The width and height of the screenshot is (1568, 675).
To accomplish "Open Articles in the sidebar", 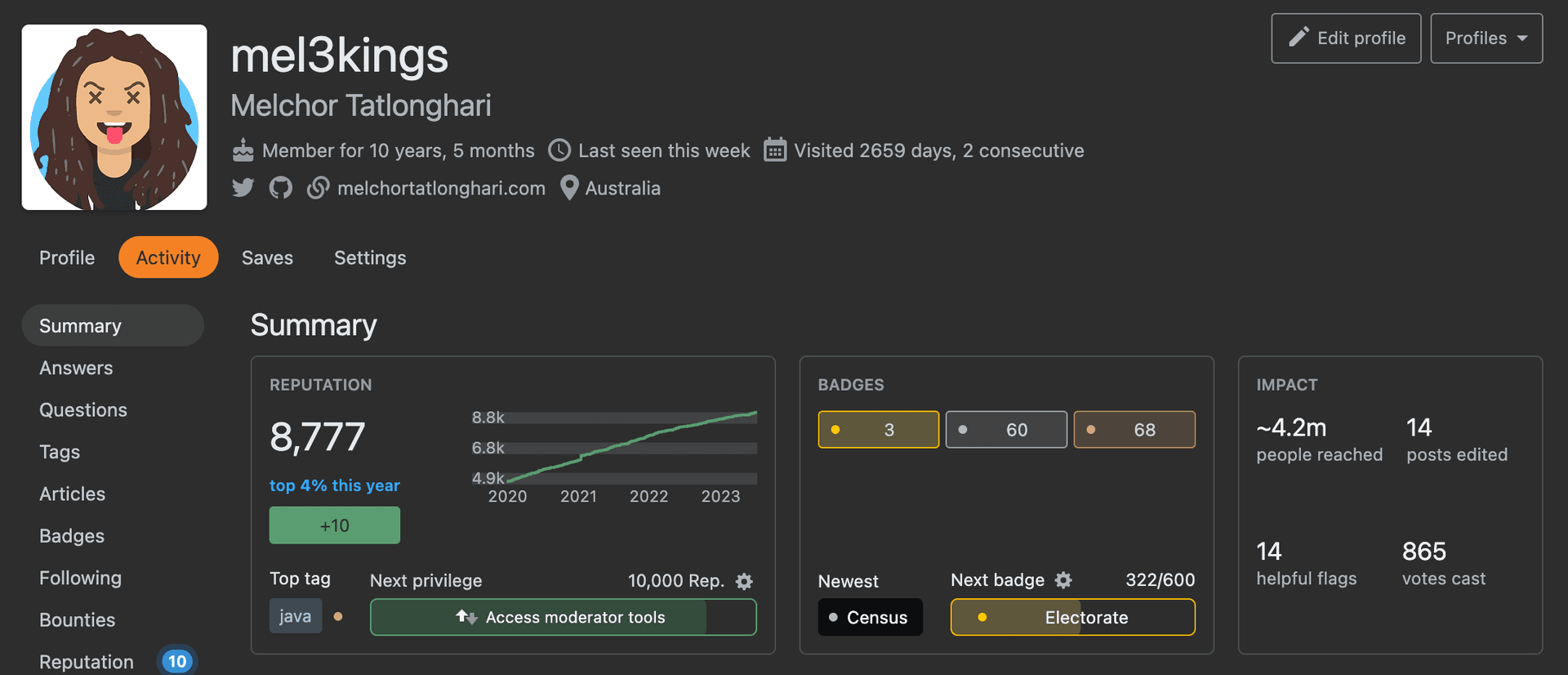I will click(72, 494).
